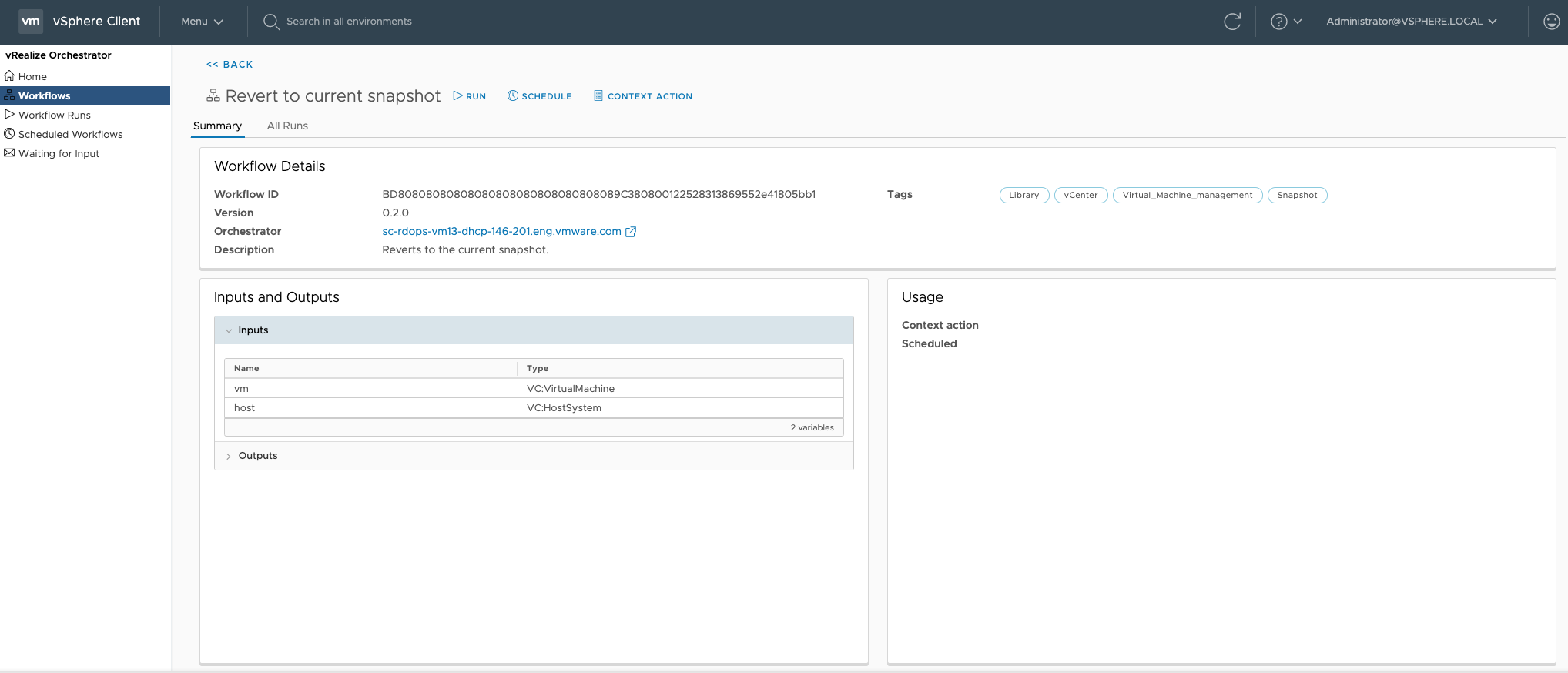Open the sc-rdops-vm13 orchestrator link

coord(501,231)
